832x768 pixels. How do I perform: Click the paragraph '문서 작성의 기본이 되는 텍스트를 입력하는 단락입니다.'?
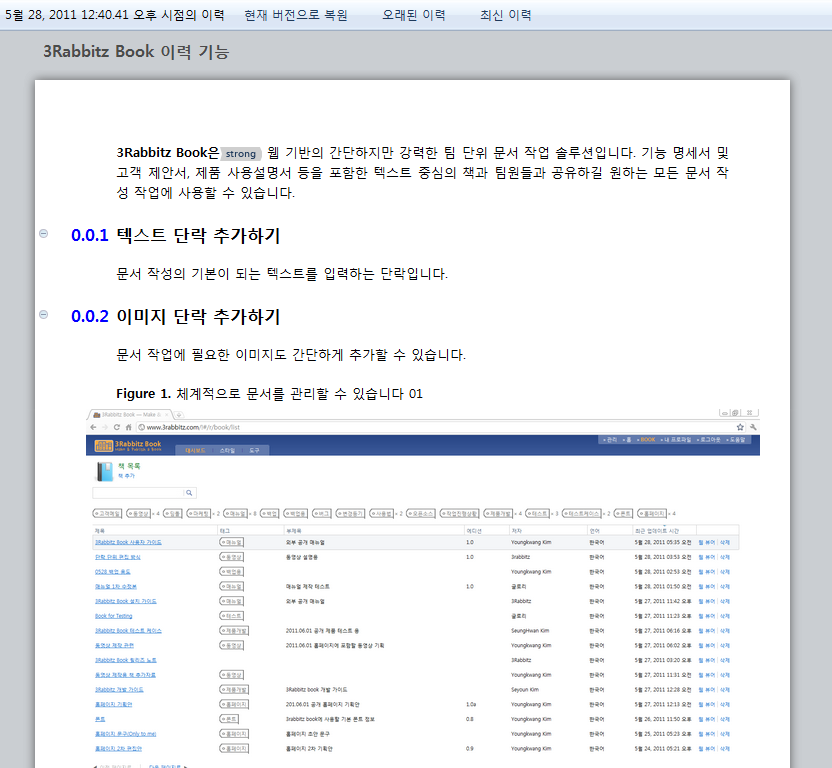pos(282,274)
